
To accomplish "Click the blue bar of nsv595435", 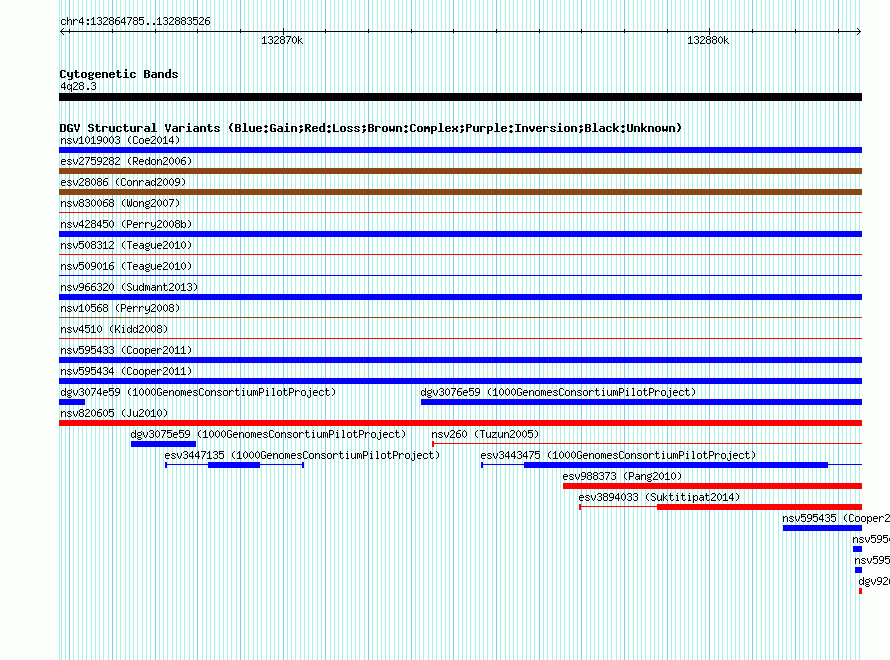I will click(x=822, y=528).
